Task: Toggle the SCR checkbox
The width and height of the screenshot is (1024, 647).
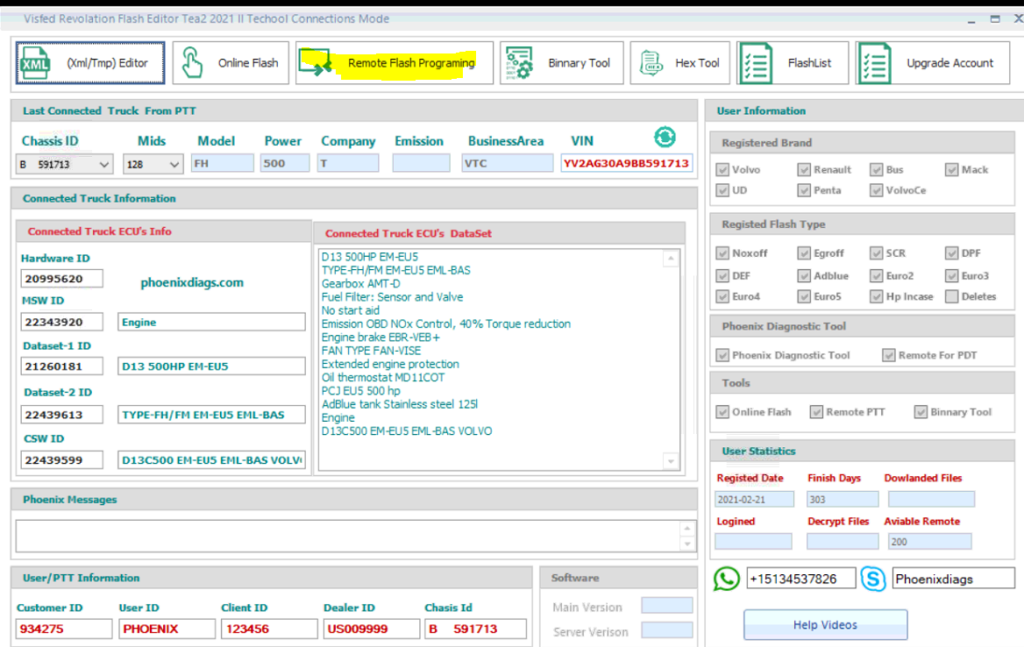Action: 876,253
